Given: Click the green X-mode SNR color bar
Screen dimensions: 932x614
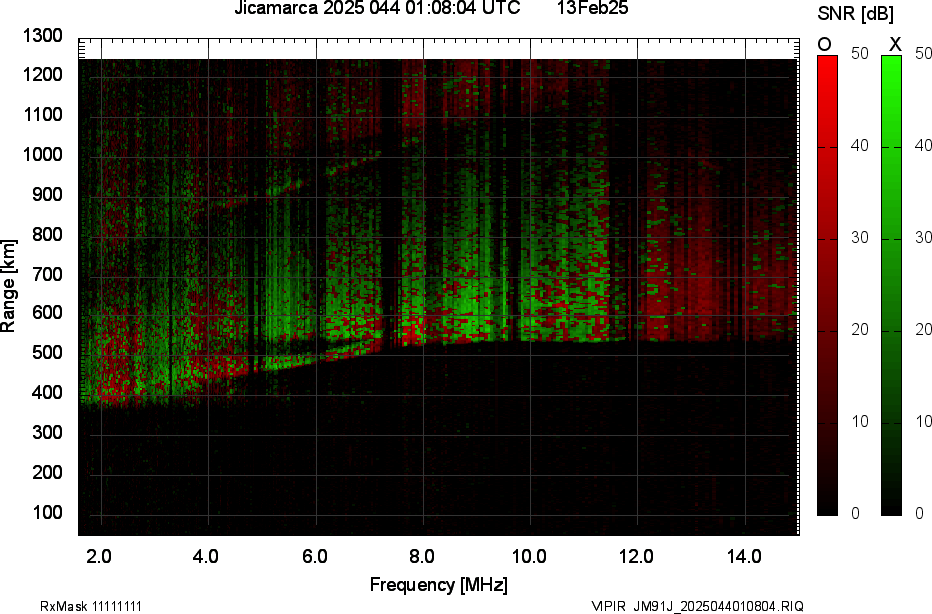Looking at the screenshot, I should [891, 285].
